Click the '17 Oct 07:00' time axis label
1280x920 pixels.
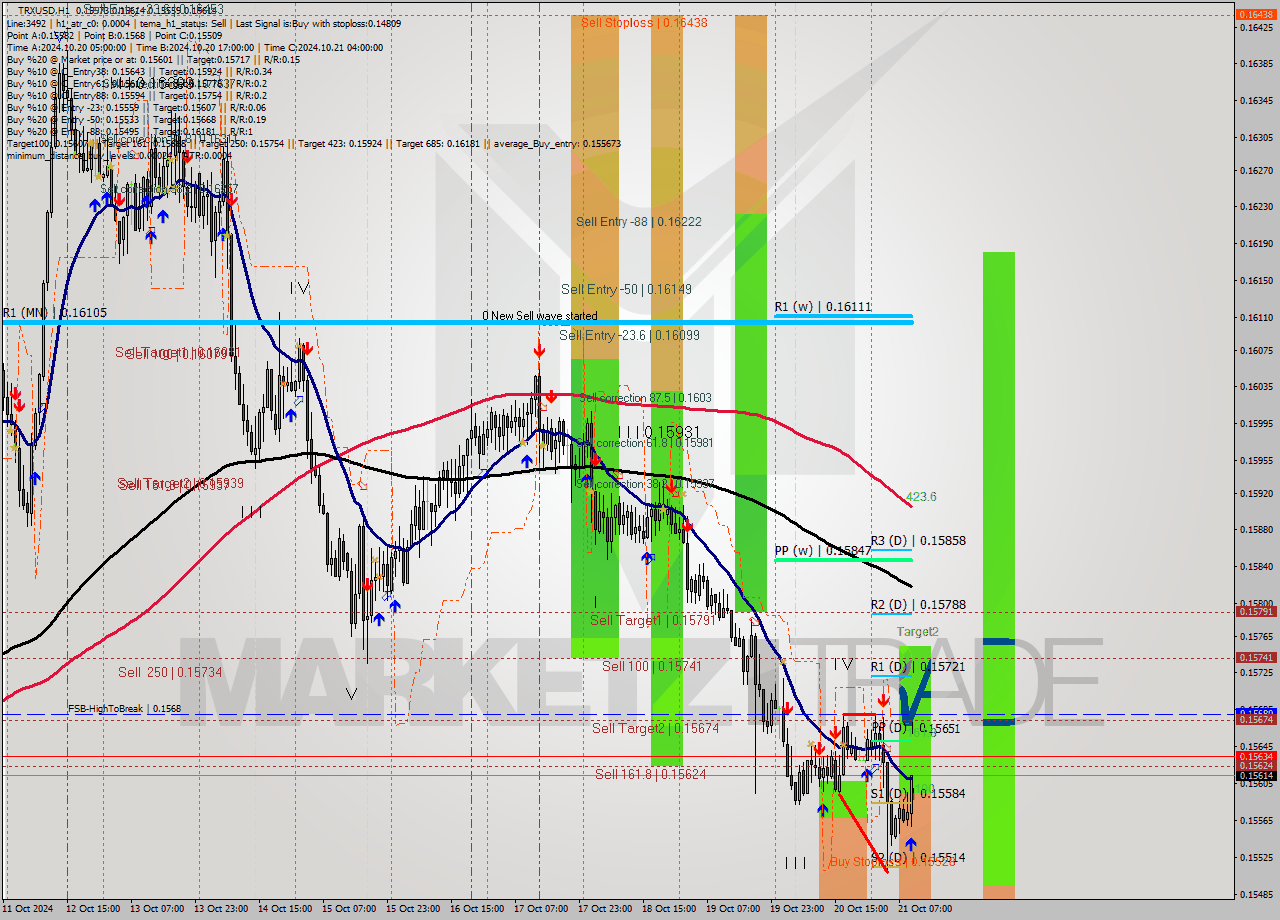pos(540,909)
